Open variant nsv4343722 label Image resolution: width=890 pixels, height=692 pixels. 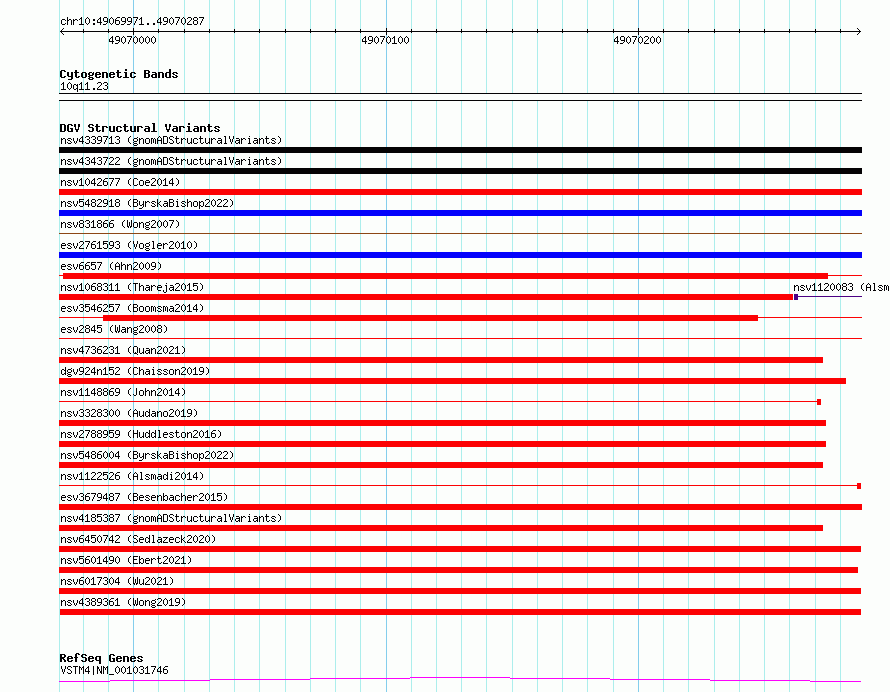click(x=171, y=161)
